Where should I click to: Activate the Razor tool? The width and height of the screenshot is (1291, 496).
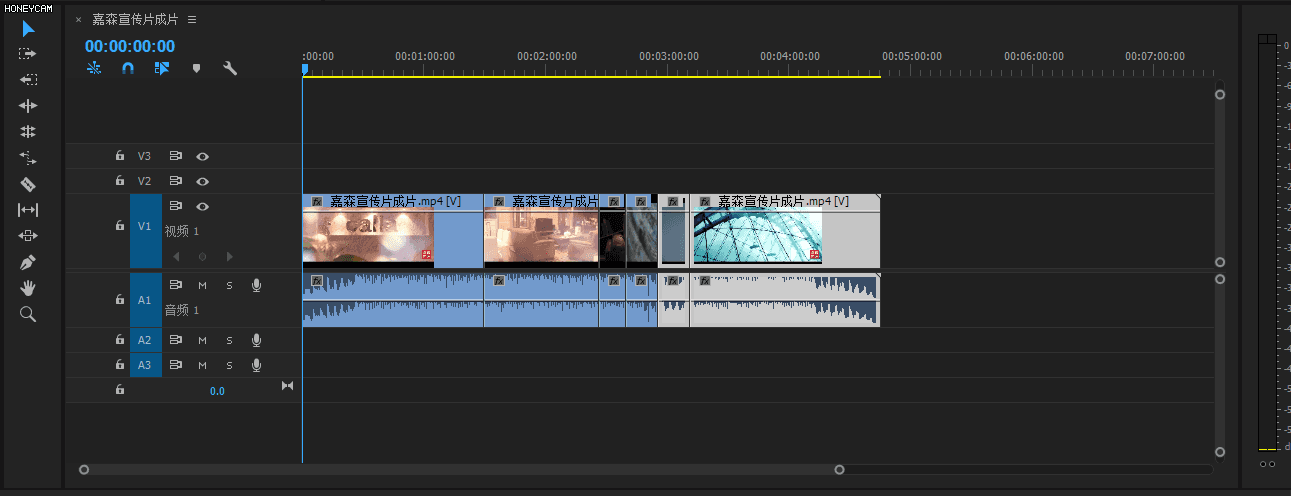point(28,184)
